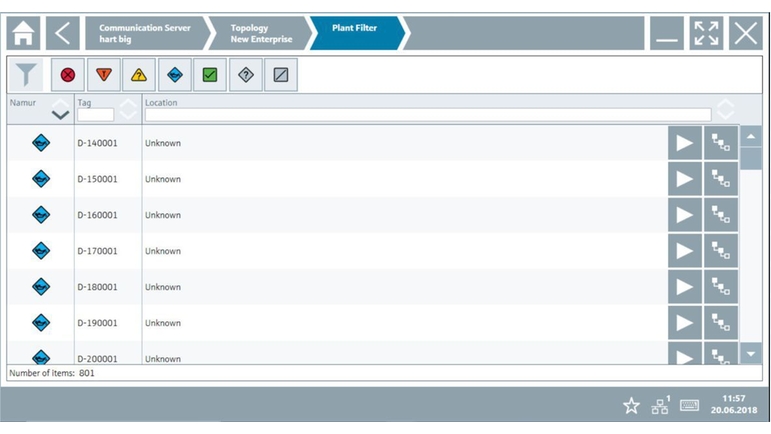
Task: Toggle the red Failure status filter
Action: (x=68, y=75)
